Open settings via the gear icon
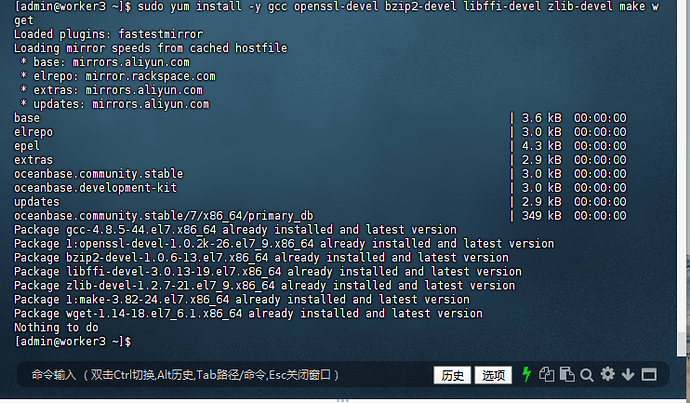 point(608,375)
